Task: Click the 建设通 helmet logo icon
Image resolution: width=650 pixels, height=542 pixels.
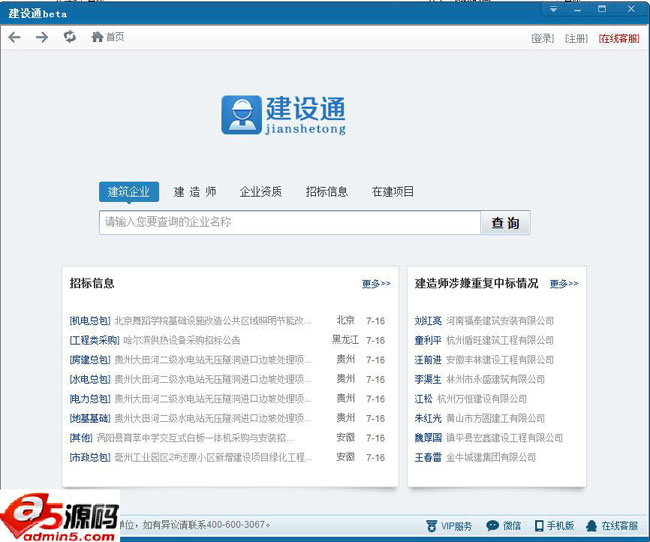Action: tap(241, 115)
